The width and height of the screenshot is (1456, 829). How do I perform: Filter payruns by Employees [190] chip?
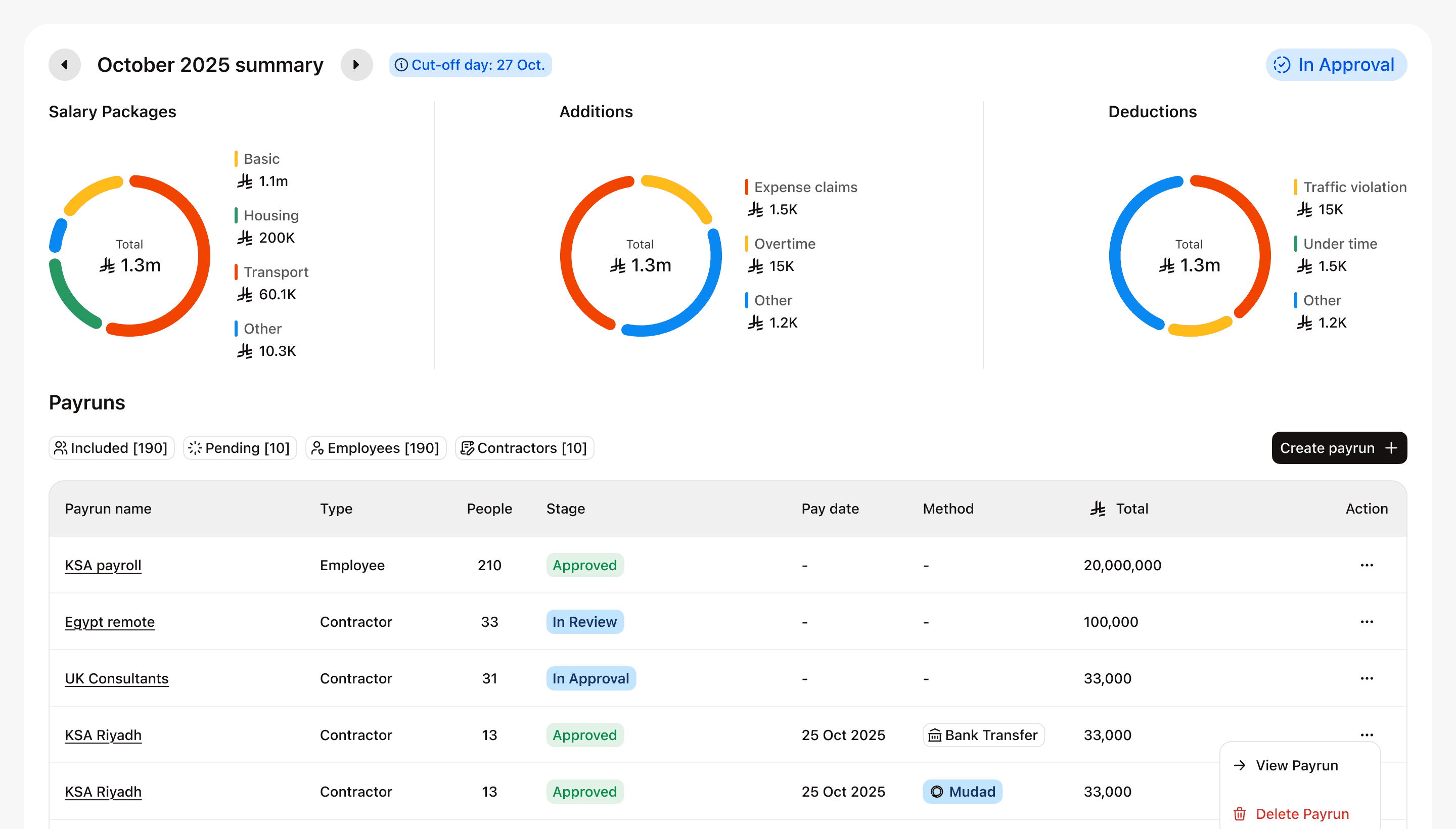(376, 448)
